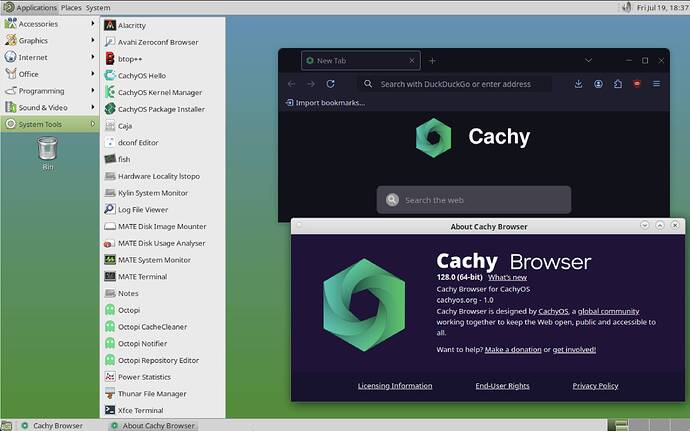The width and height of the screenshot is (690, 431).
Task: Expand the Graphics submenu
Action: 50,41
